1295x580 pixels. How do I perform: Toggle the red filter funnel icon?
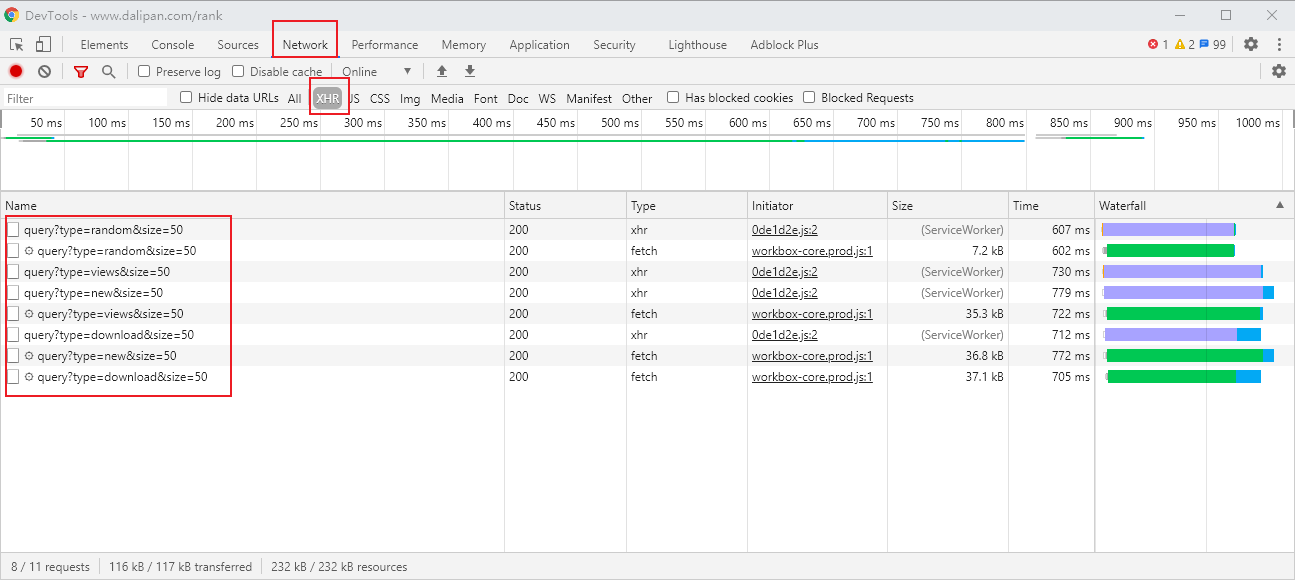coord(81,72)
